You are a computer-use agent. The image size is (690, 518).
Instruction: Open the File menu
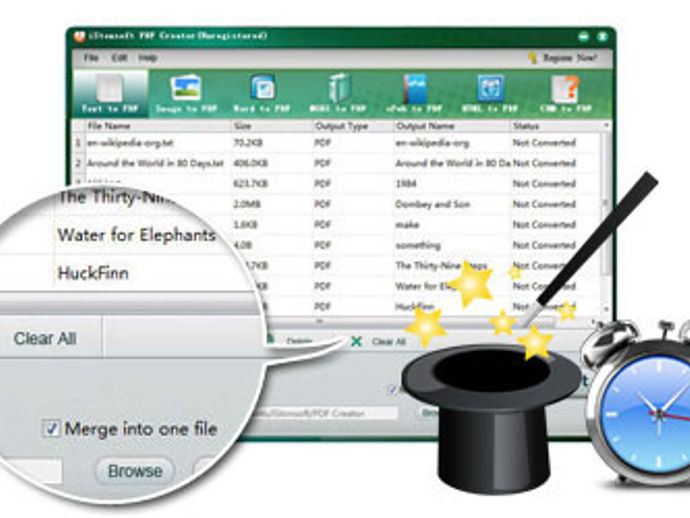[91, 58]
